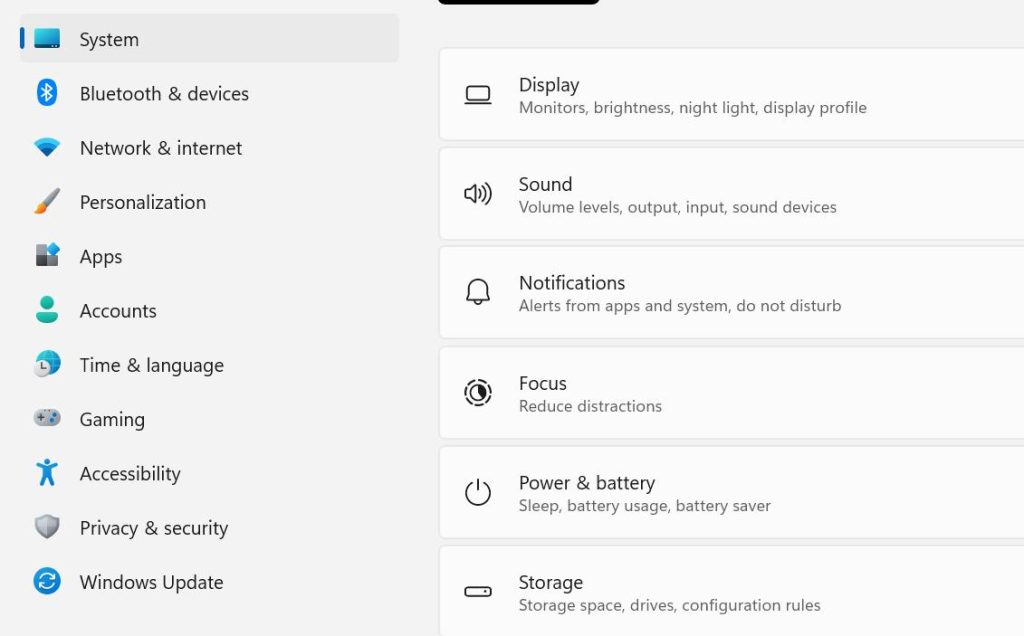This screenshot has height=636, width=1024.
Task: Click the Network wifi icon
Action: (47, 148)
